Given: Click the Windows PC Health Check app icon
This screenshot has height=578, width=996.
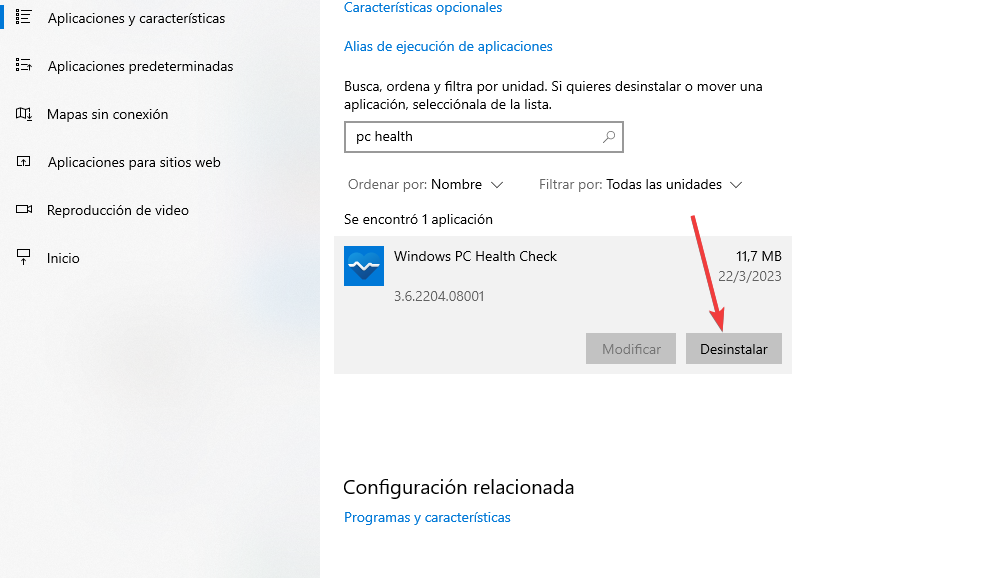Looking at the screenshot, I should tap(364, 266).
